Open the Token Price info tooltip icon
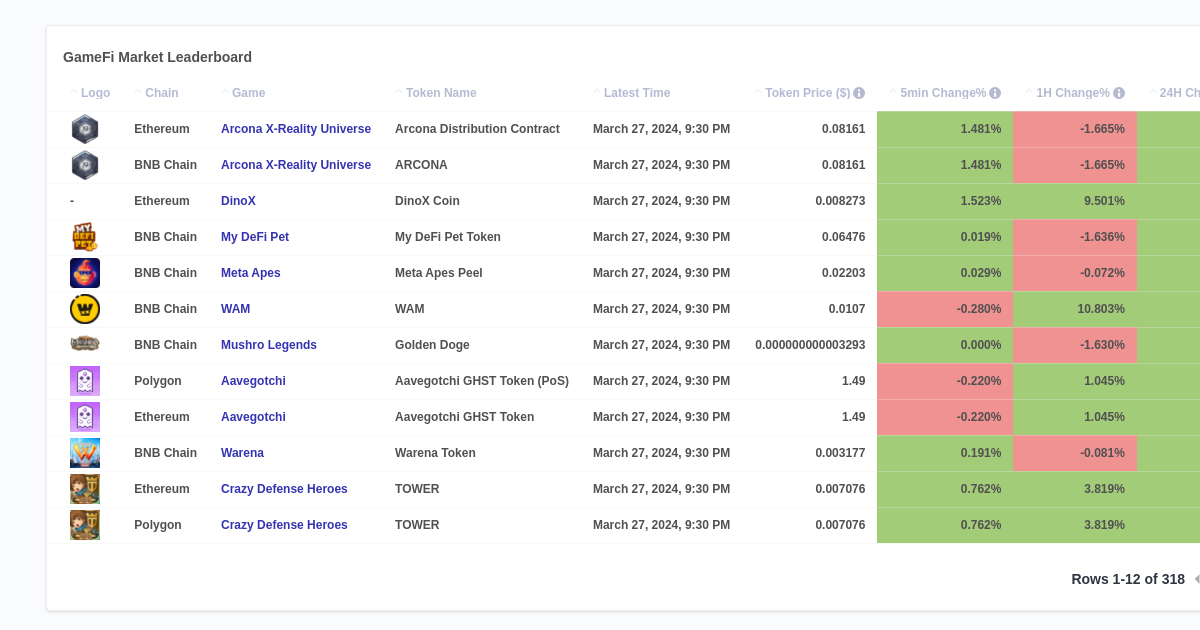1200x630 pixels. tap(858, 92)
